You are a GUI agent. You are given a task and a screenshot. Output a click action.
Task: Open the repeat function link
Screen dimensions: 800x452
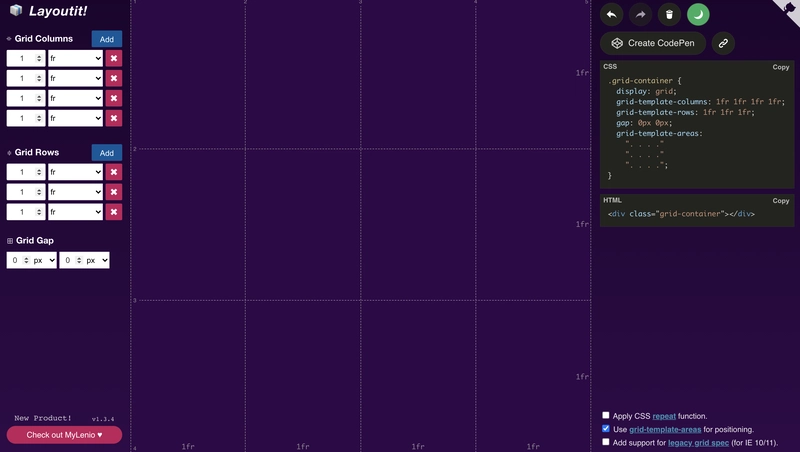point(664,416)
